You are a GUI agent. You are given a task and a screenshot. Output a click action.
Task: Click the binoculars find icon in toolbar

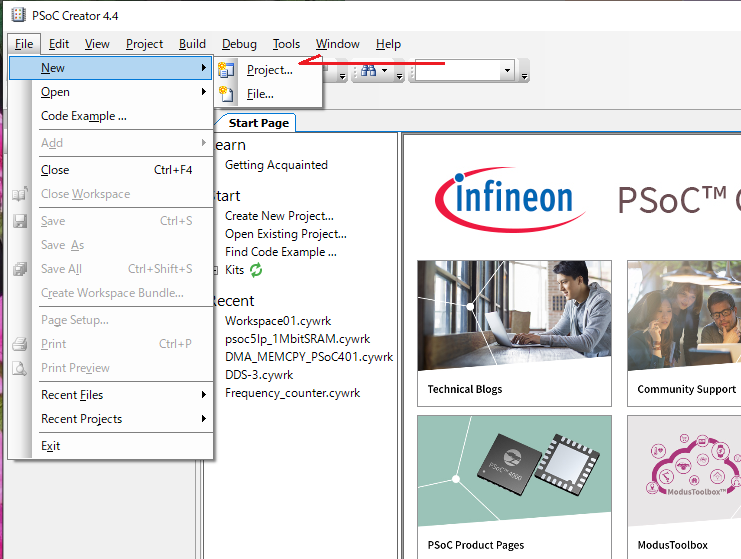tap(369, 71)
